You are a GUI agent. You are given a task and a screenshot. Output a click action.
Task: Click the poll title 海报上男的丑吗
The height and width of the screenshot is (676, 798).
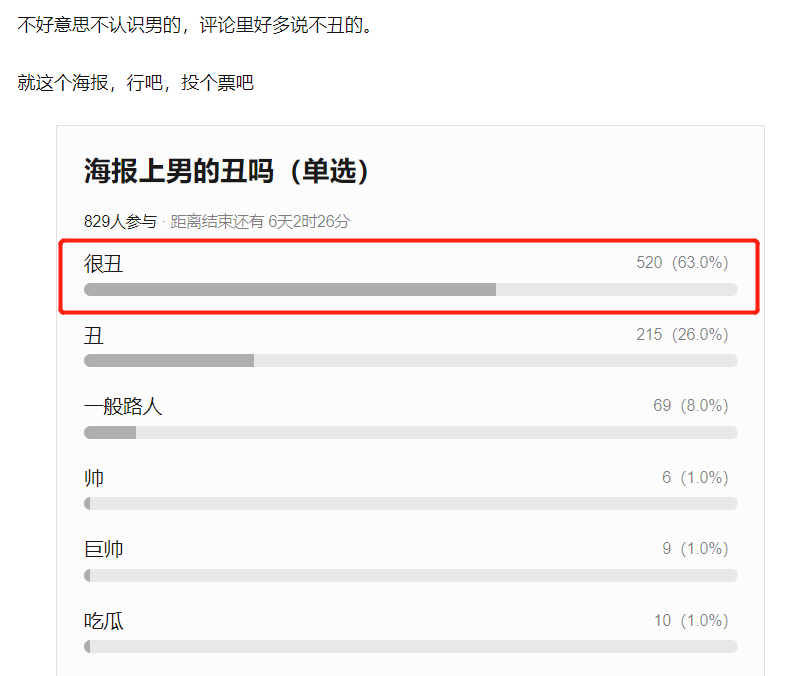click(179, 171)
